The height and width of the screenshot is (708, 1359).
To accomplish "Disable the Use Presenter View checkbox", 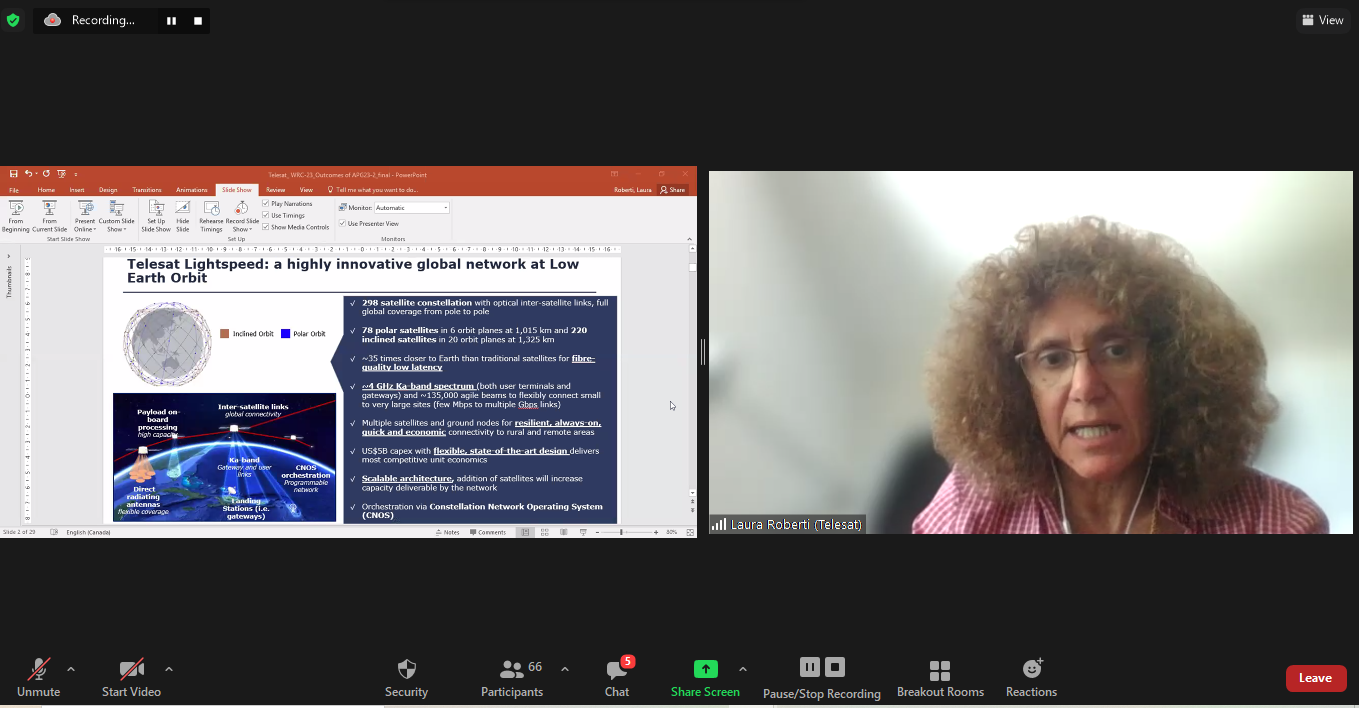I will [x=343, y=224].
